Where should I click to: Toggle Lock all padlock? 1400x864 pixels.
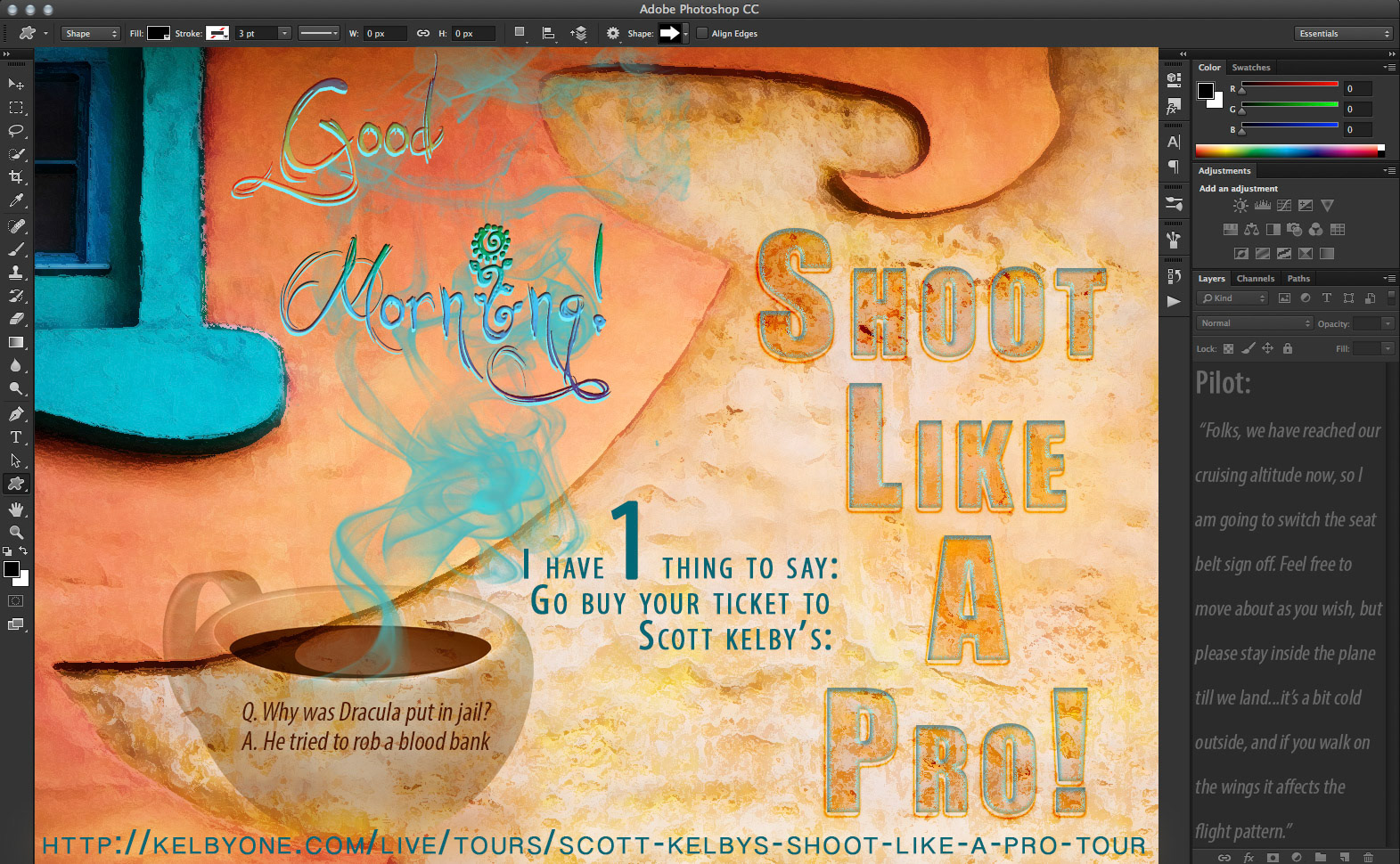(x=1288, y=349)
